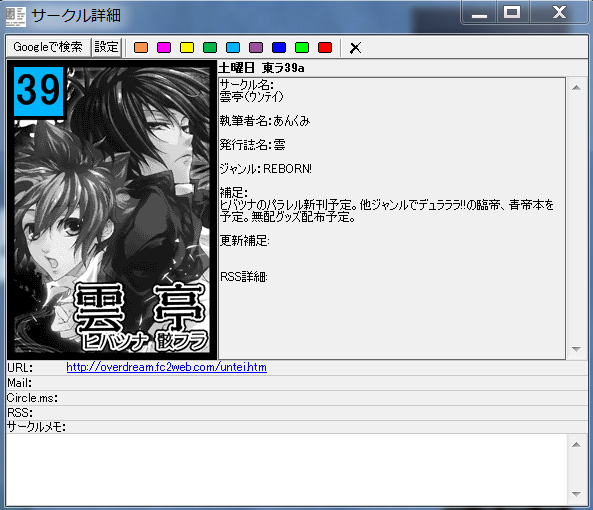Apply the red color swatch
The width and height of the screenshot is (593, 510).
pyautogui.click(x=325, y=48)
